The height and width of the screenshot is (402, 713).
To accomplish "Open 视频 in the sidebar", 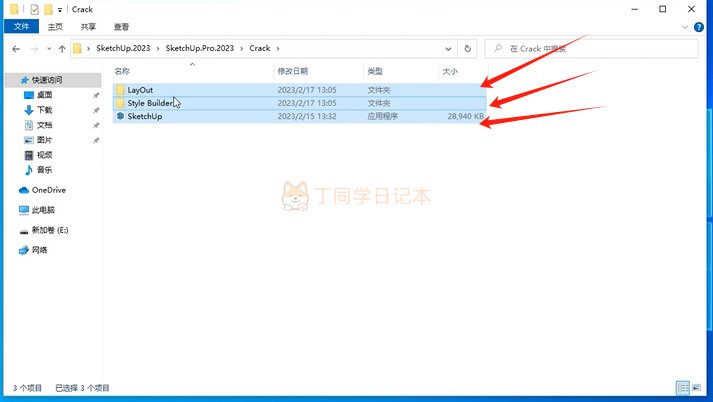I will (45, 155).
